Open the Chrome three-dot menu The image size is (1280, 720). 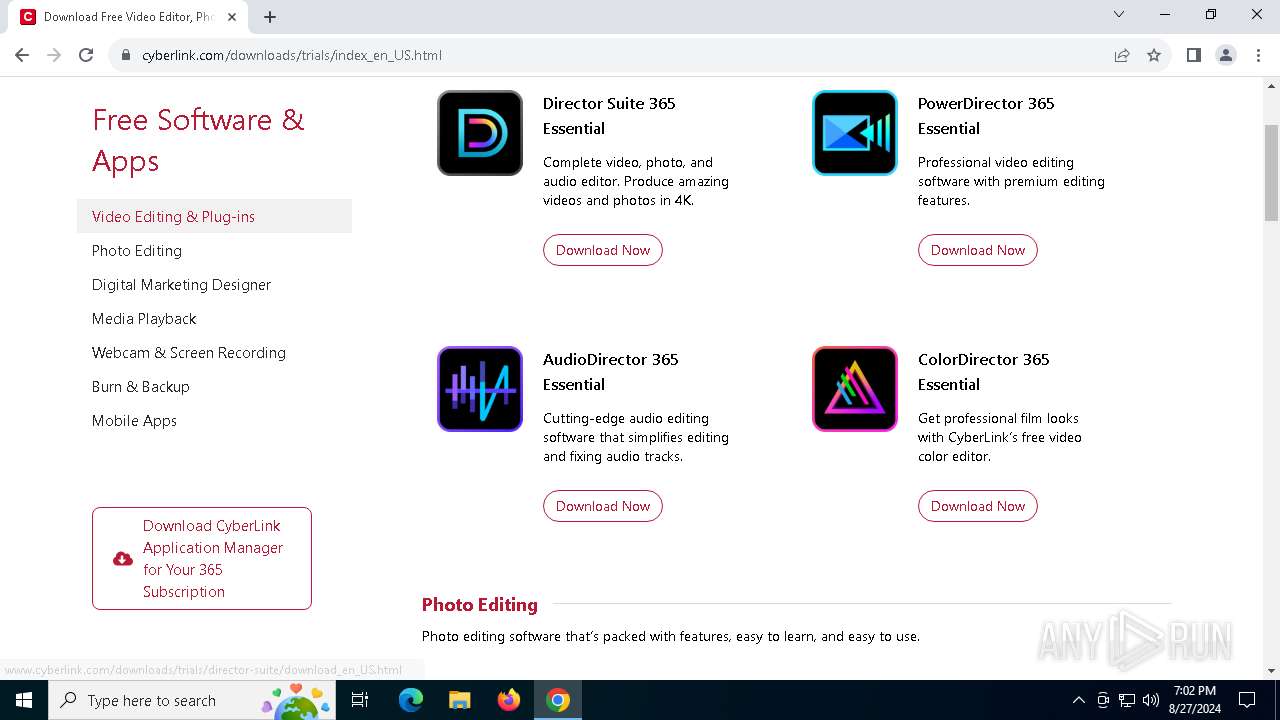click(x=1257, y=55)
